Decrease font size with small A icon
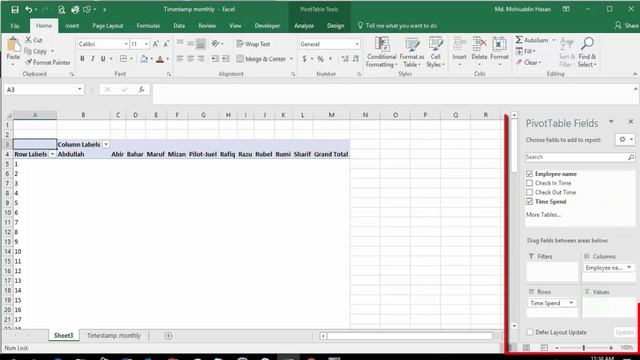 (166, 44)
